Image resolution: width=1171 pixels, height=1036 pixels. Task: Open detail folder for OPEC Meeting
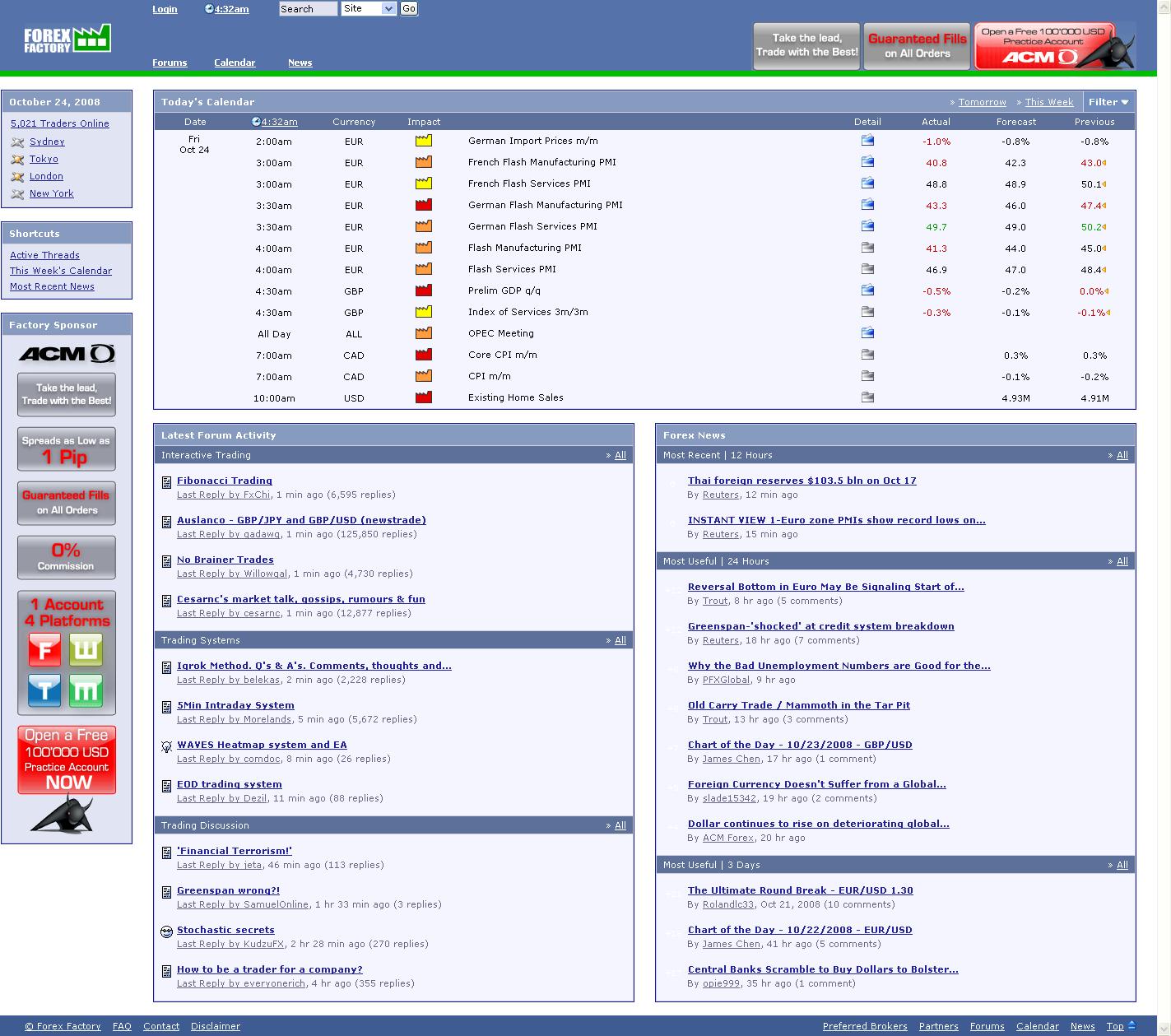[867, 333]
